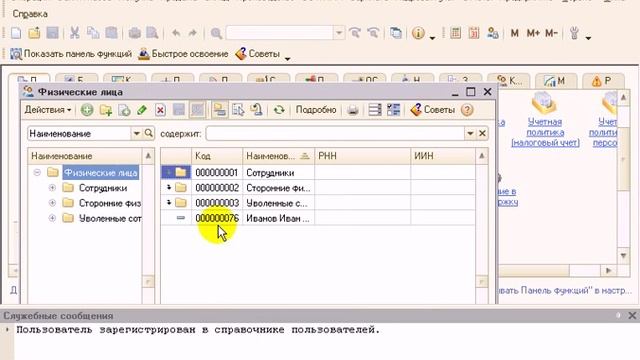Click the Open file folder icon

point(34,33)
